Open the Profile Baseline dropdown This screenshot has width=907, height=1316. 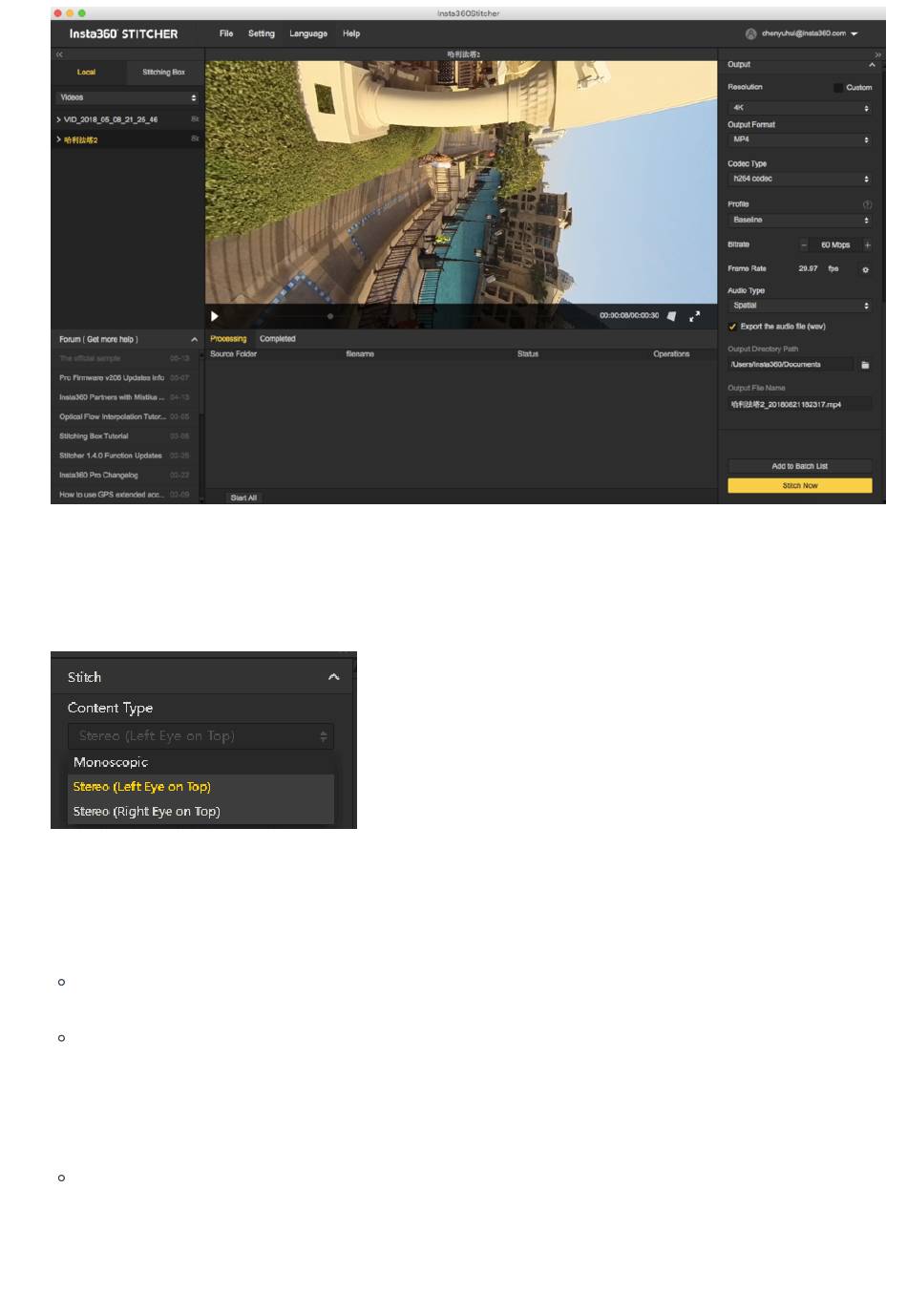[800, 220]
